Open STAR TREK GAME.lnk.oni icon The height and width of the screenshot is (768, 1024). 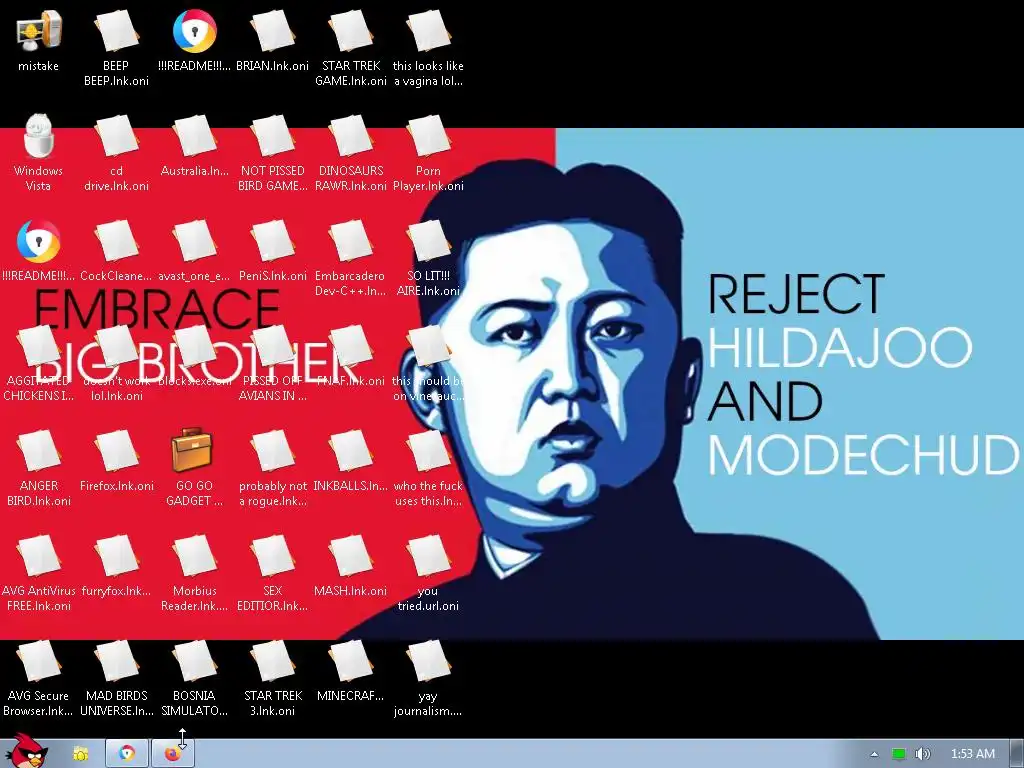351,31
